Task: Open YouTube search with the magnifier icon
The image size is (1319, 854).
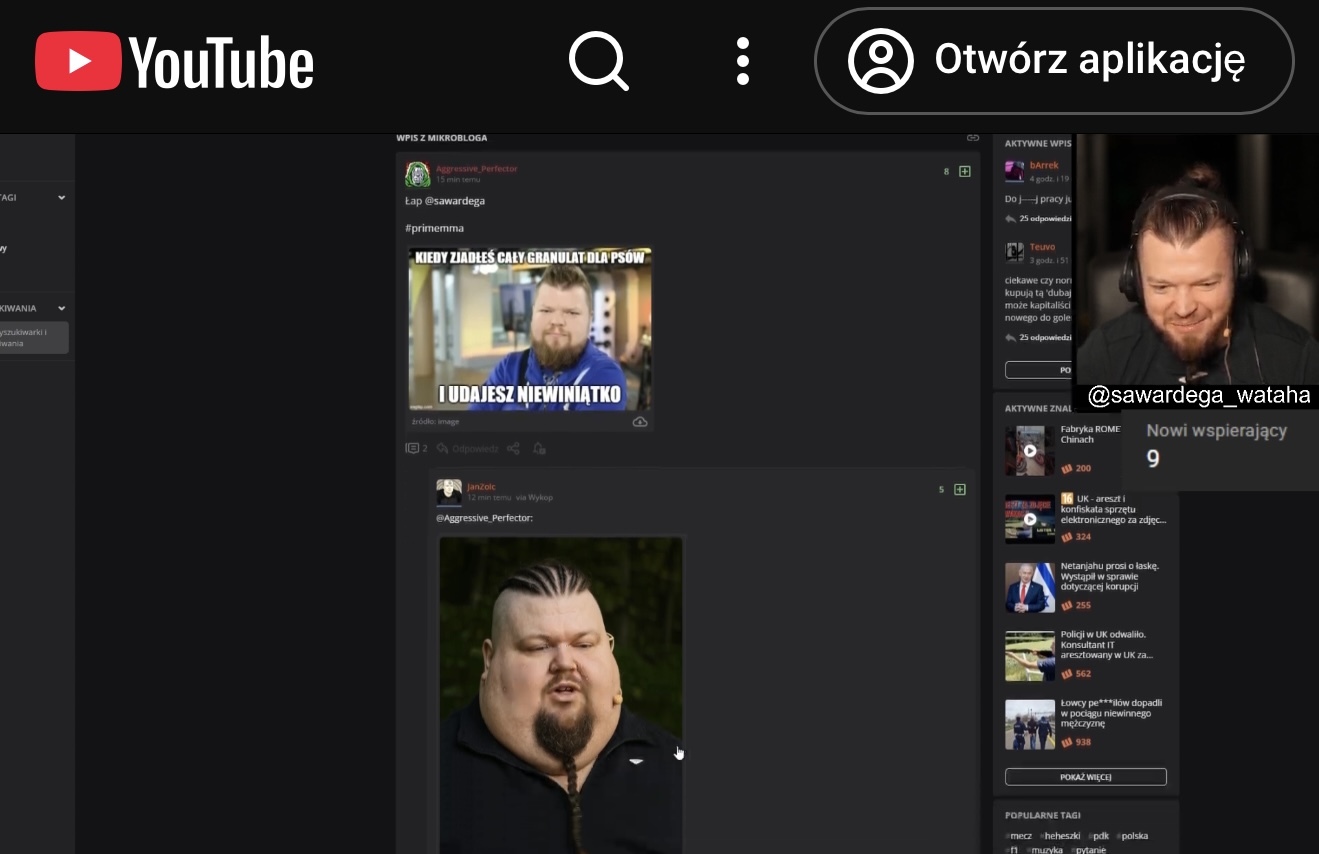Action: (598, 61)
